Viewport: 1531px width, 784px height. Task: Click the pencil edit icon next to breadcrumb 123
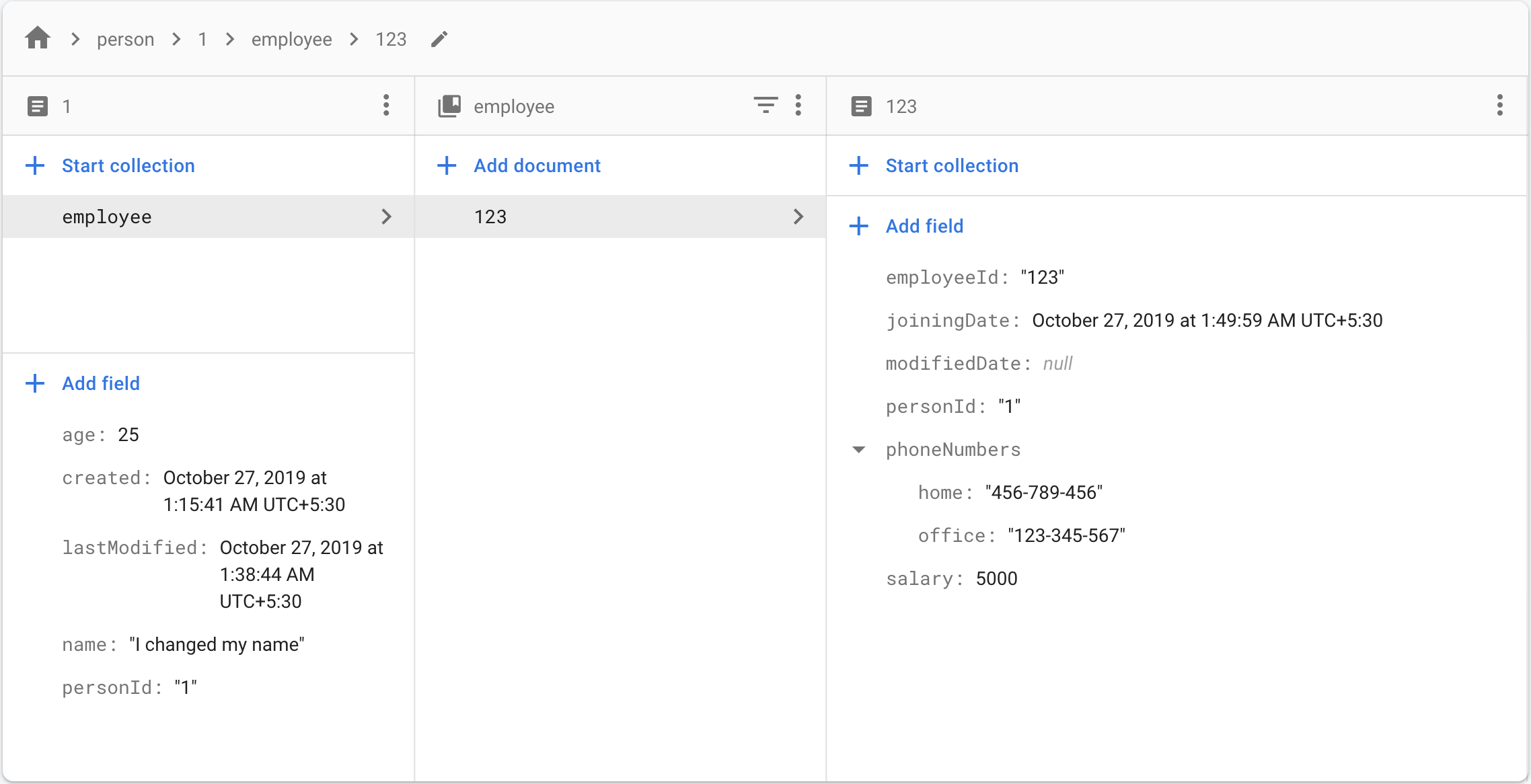(439, 39)
